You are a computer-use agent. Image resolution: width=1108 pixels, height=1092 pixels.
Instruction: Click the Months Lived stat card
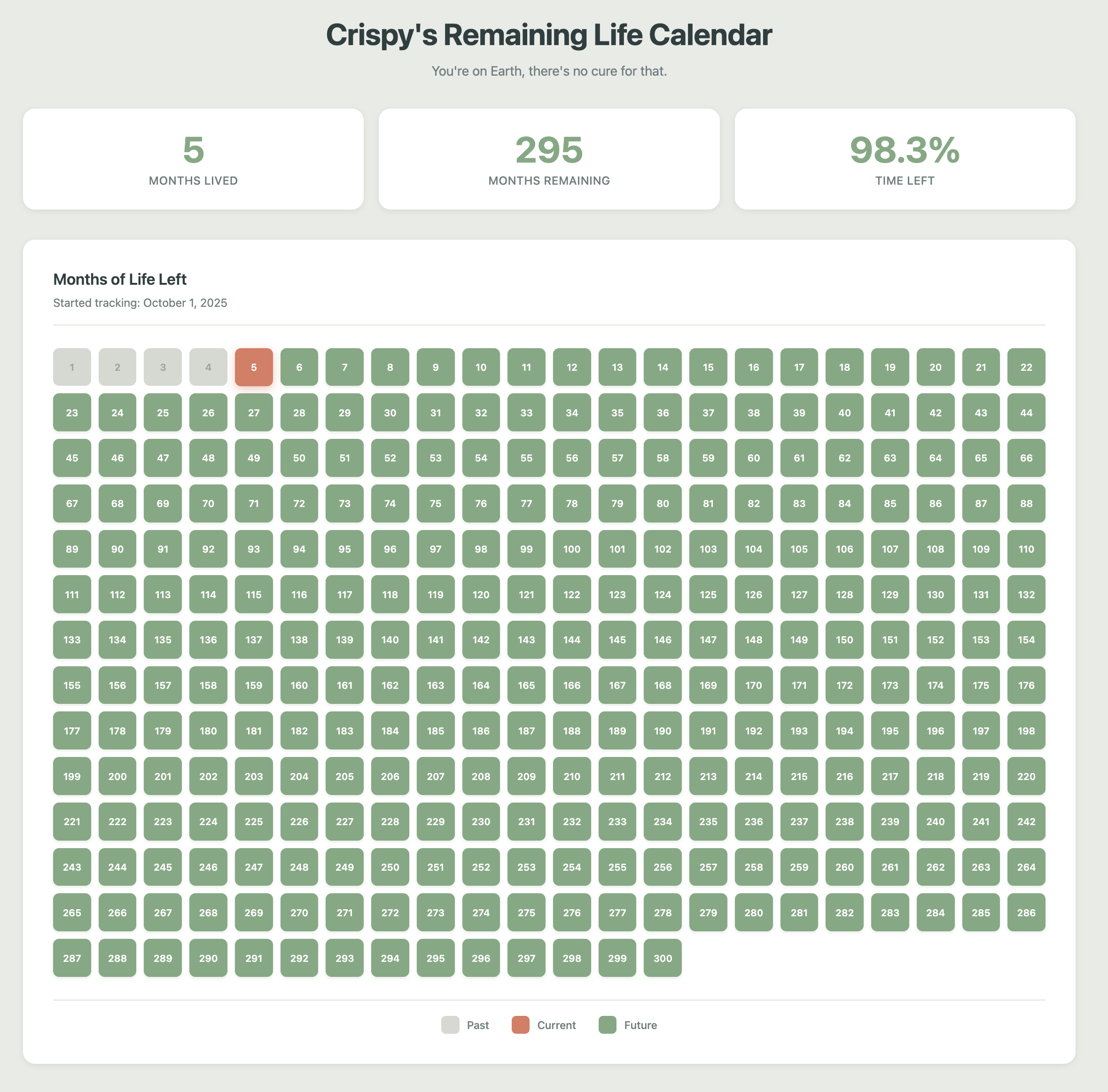click(193, 159)
